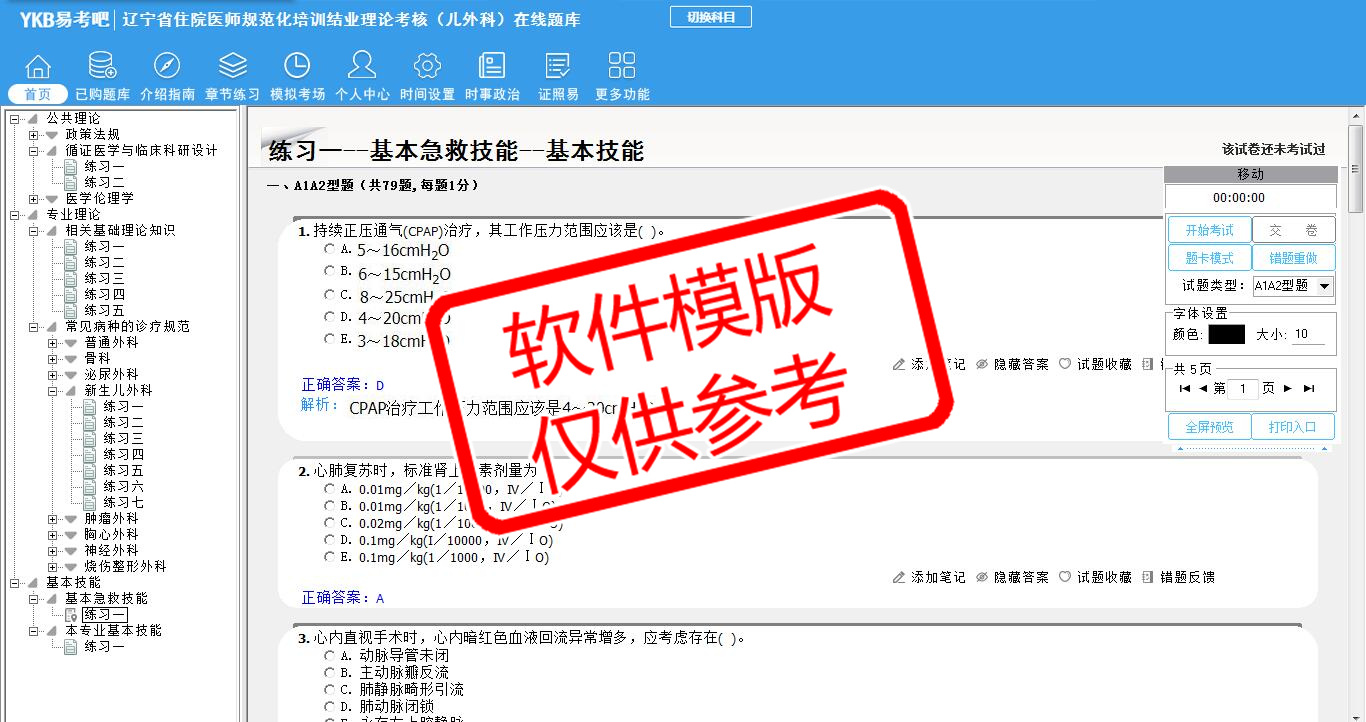Select option A for question 1

(x=329, y=249)
